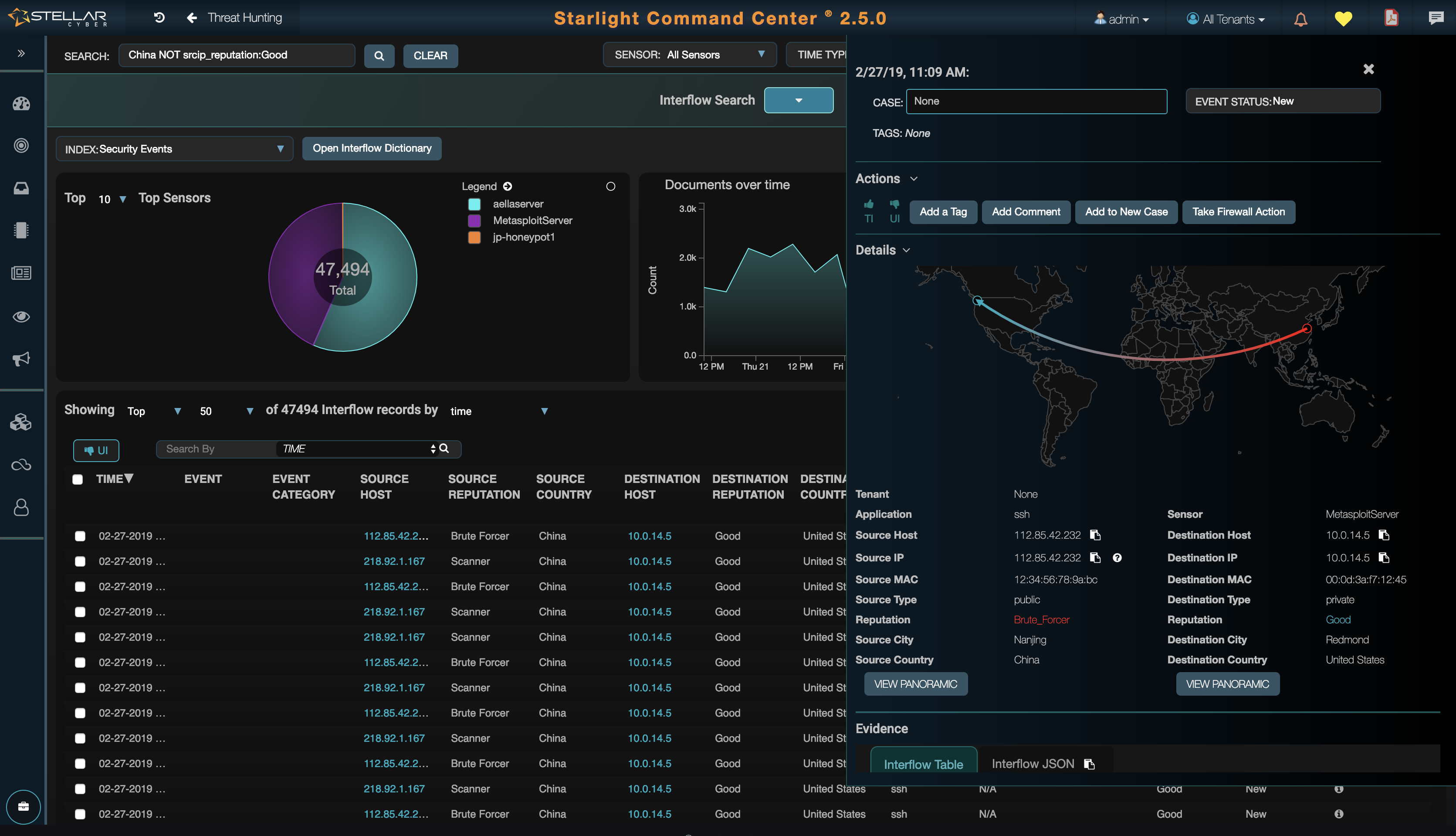Click Add a Tag button

point(943,211)
